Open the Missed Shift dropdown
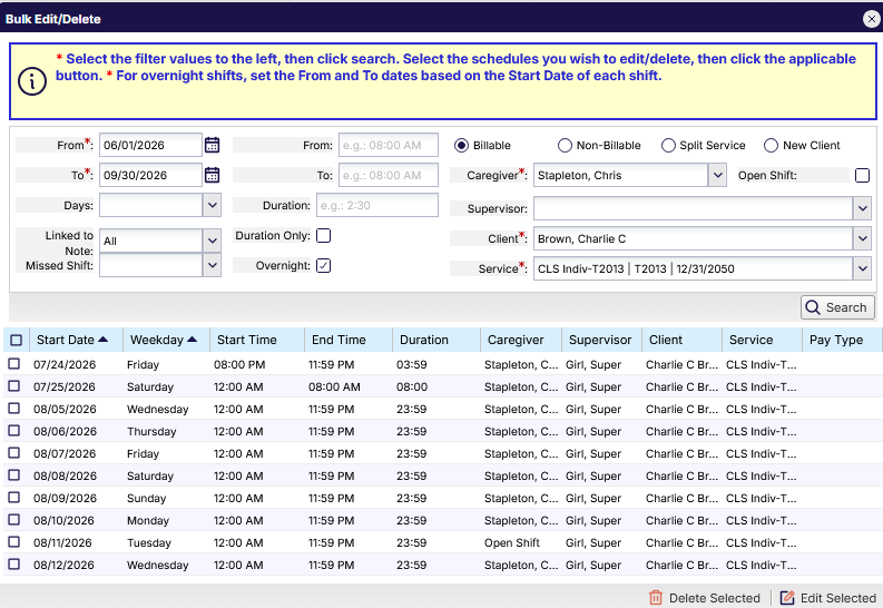Viewport: 883px width, 608px height. (x=212, y=265)
